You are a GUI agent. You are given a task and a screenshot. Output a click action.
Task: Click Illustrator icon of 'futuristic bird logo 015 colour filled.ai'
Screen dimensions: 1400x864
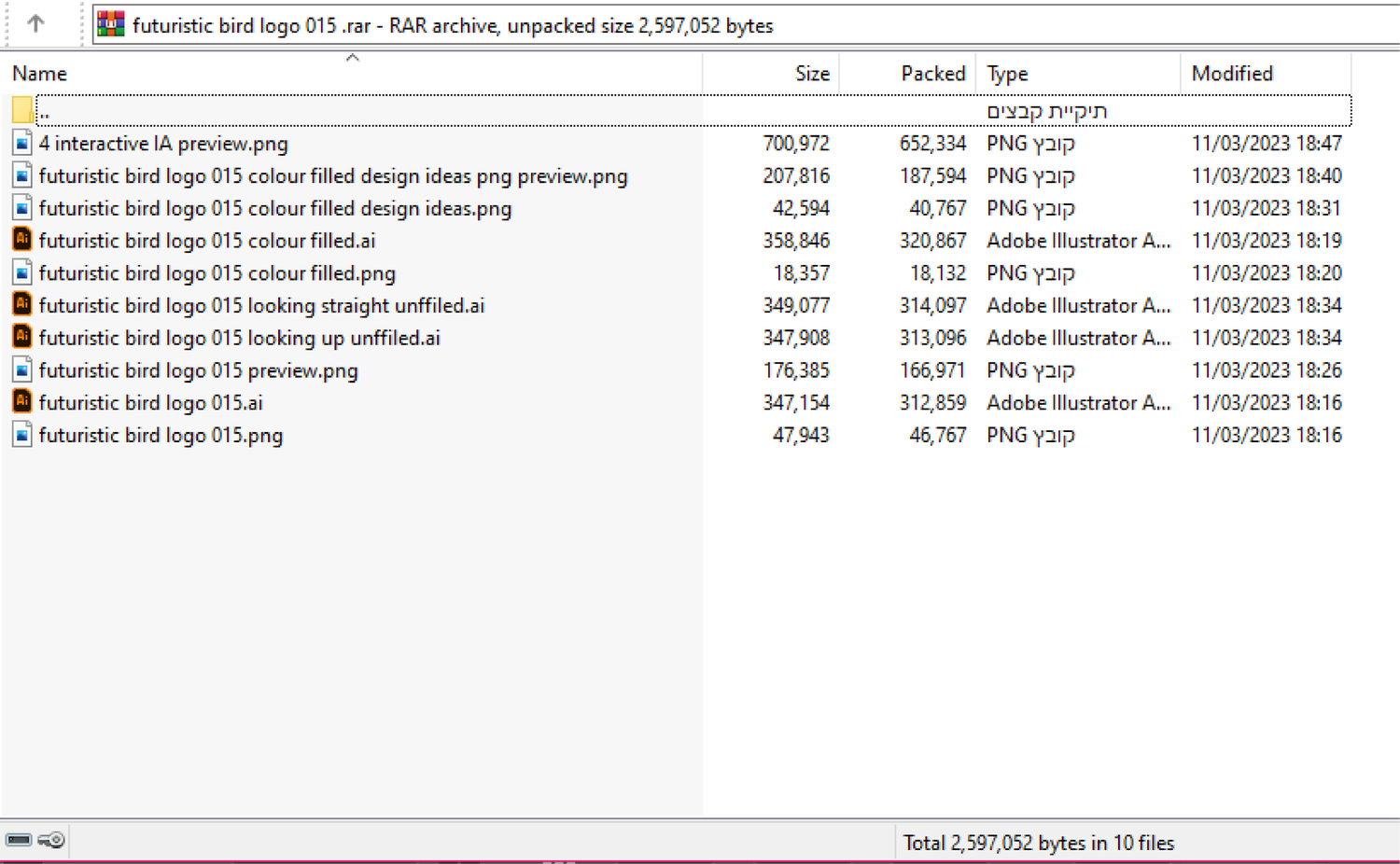click(22, 240)
